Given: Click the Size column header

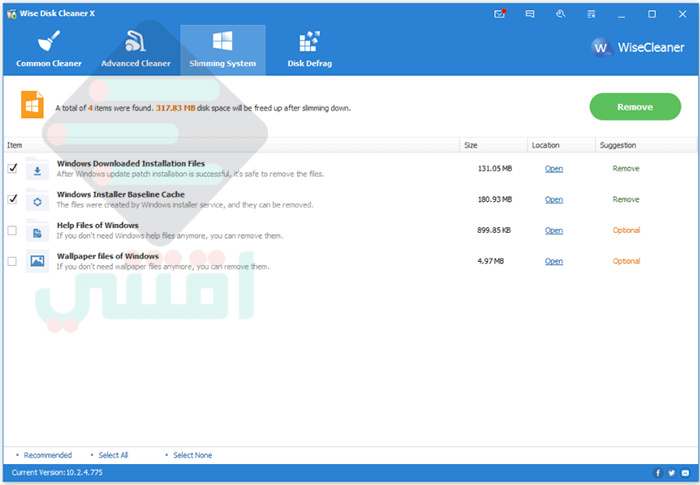Looking at the screenshot, I should (493, 145).
